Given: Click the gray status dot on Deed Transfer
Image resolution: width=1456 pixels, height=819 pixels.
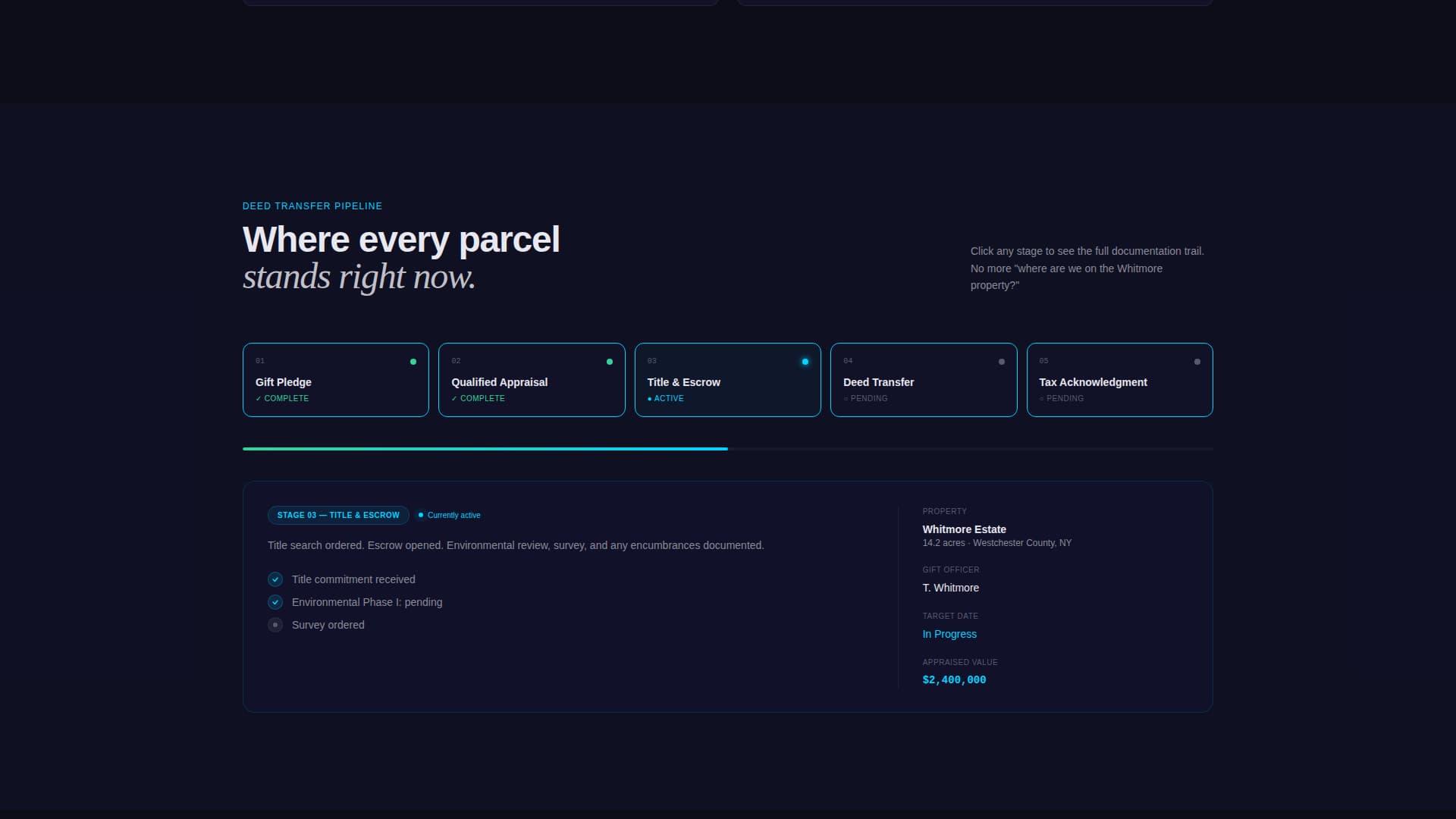Looking at the screenshot, I should pos(1002,362).
